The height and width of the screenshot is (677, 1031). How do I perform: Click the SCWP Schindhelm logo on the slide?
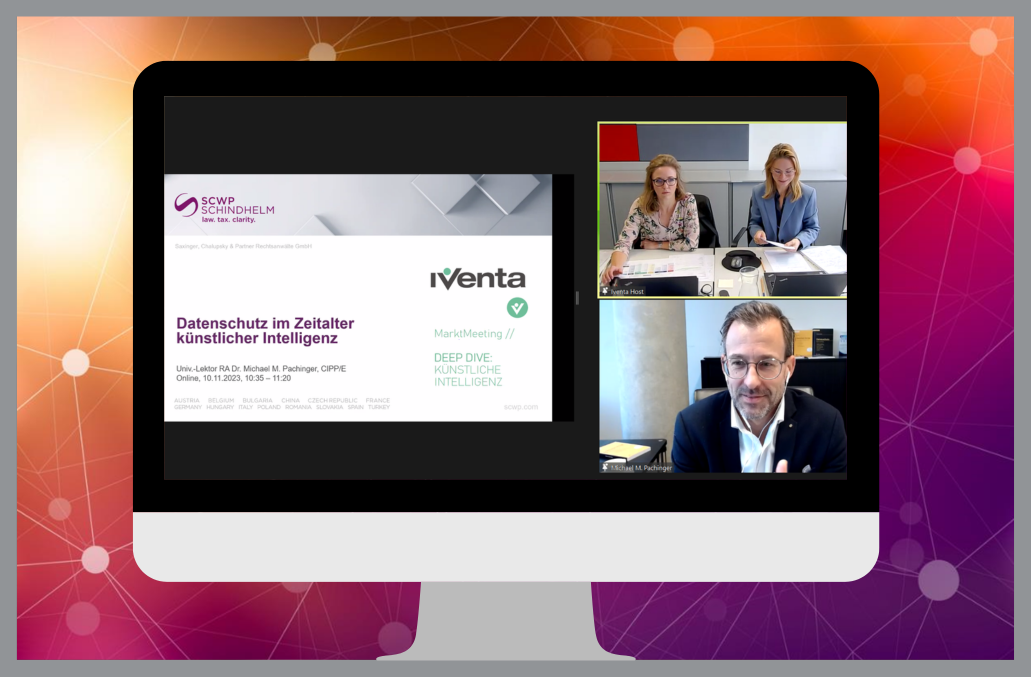[x=224, y=208]
